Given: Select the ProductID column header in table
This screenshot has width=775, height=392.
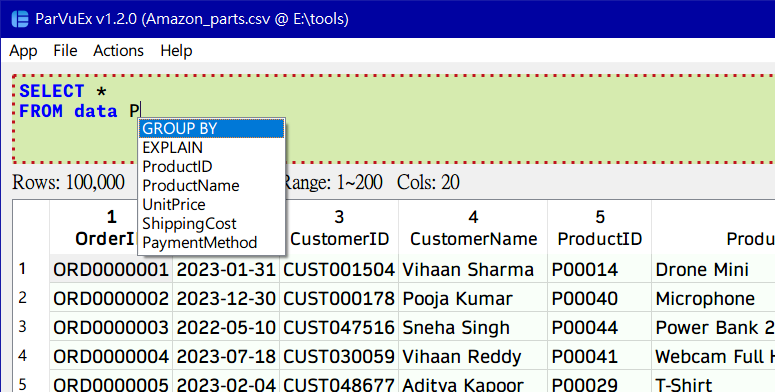Looking at the screenshot, I should click(600, 228).
